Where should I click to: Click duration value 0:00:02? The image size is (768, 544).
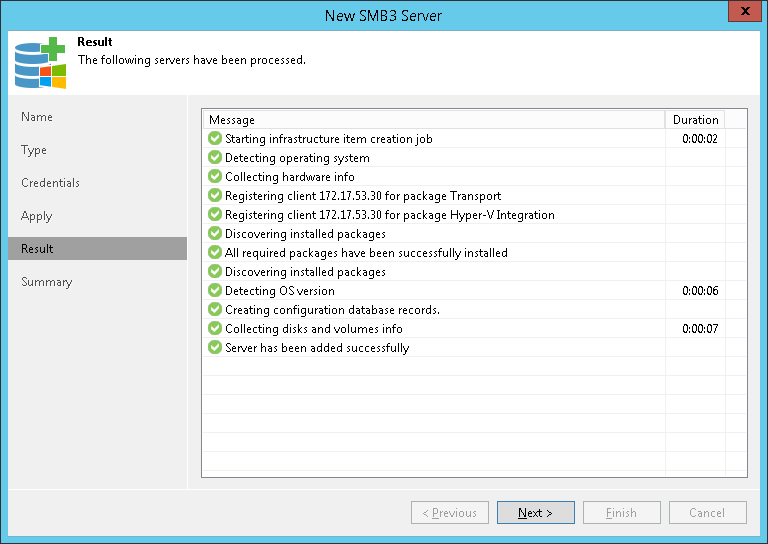point(700,139)
